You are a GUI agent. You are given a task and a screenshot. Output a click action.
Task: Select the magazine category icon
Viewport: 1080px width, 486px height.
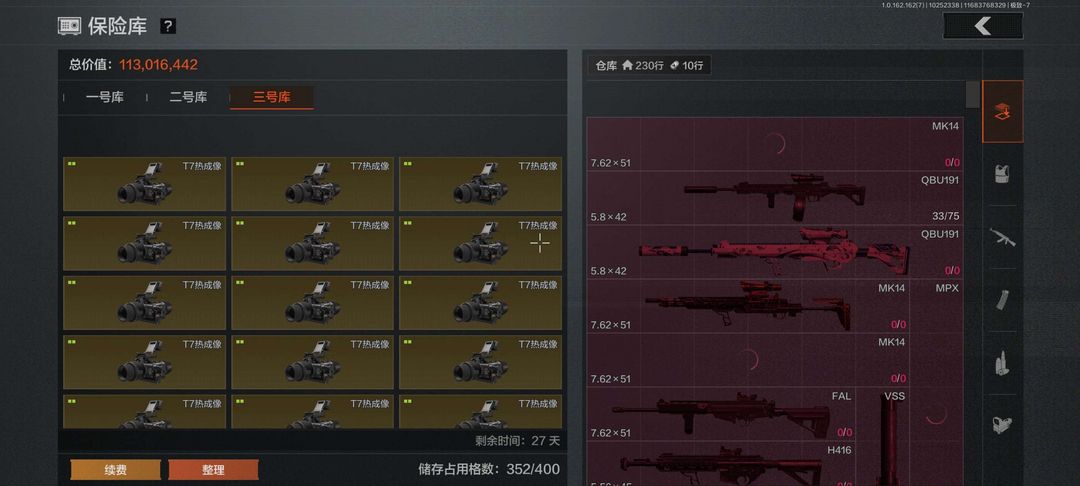point(1002,300)
